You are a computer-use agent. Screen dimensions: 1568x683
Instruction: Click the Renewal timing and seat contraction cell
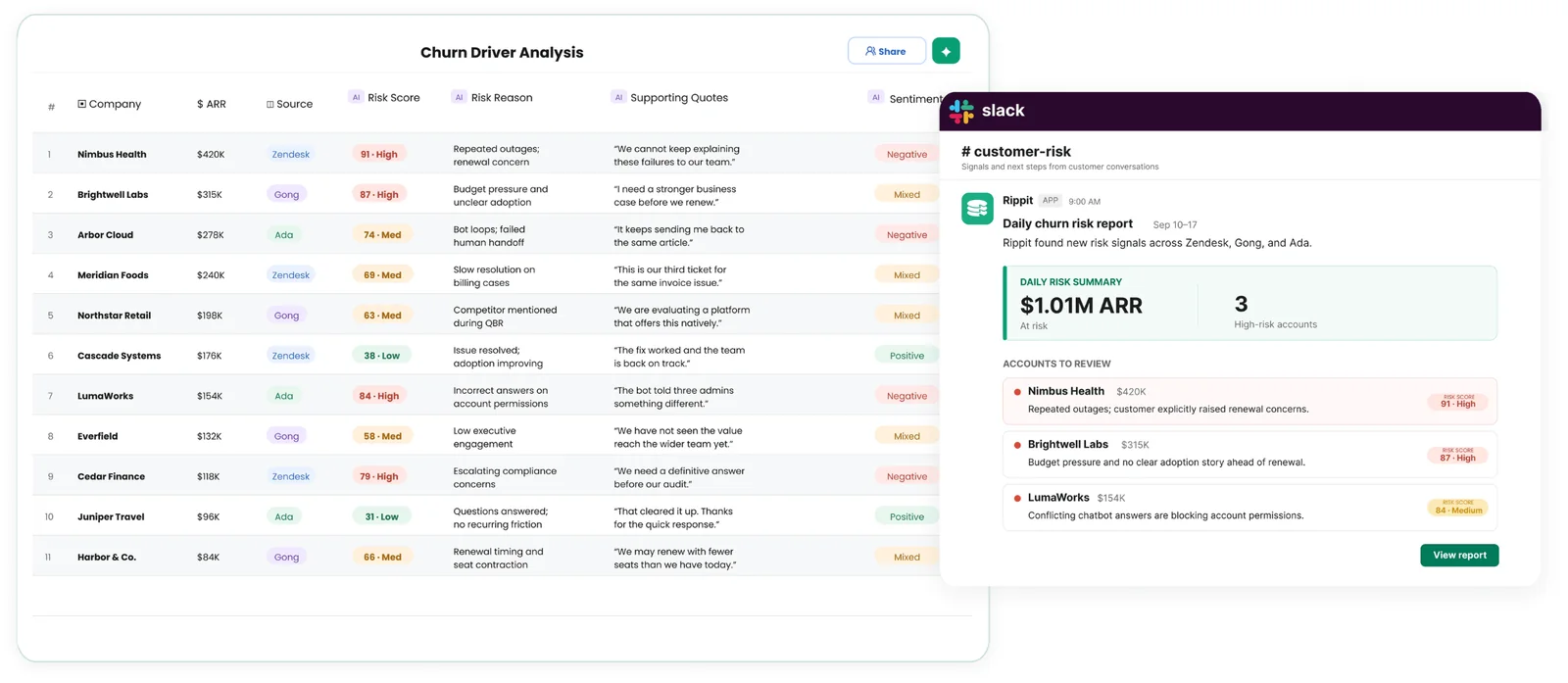[498, 558]
